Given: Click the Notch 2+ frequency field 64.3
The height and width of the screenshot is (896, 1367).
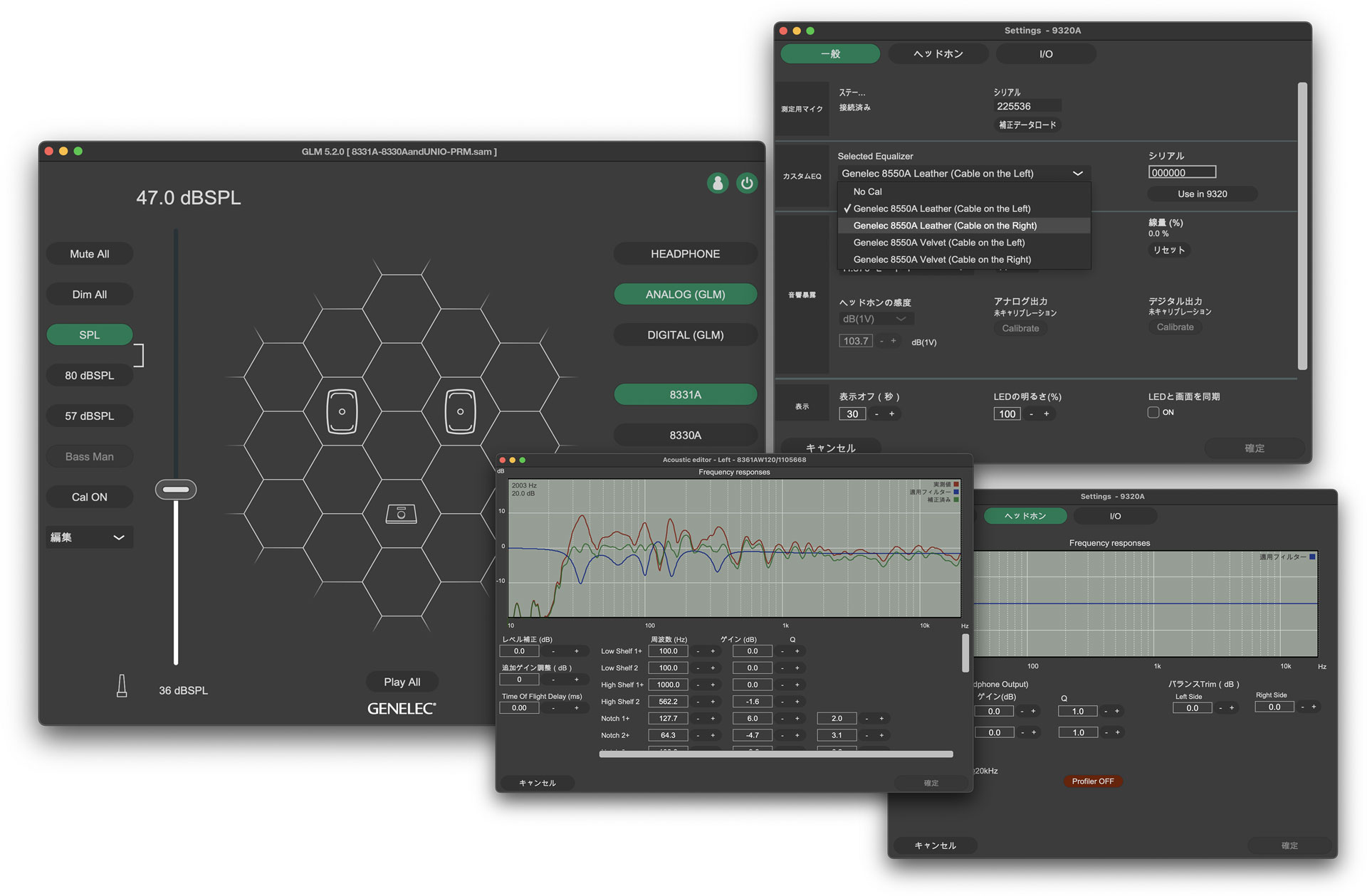Looking at the screenshot, I should (668, 735).
